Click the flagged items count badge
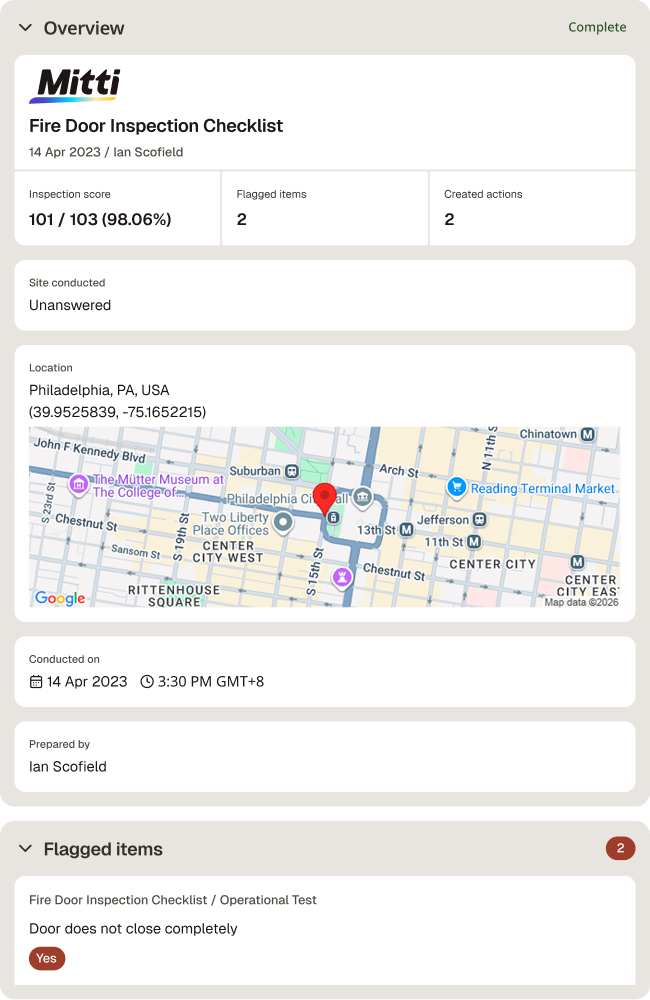 620,848
